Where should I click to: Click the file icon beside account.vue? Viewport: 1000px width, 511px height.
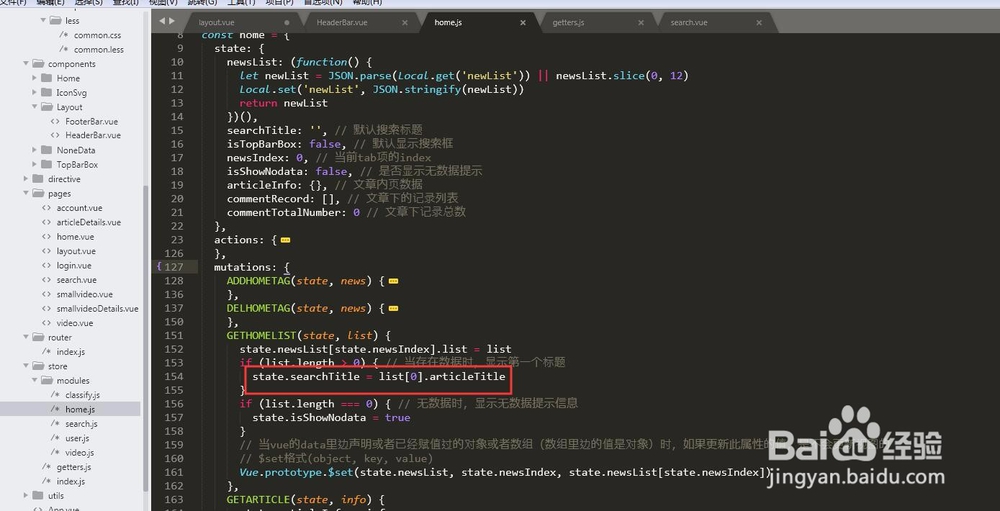point(46,208)
